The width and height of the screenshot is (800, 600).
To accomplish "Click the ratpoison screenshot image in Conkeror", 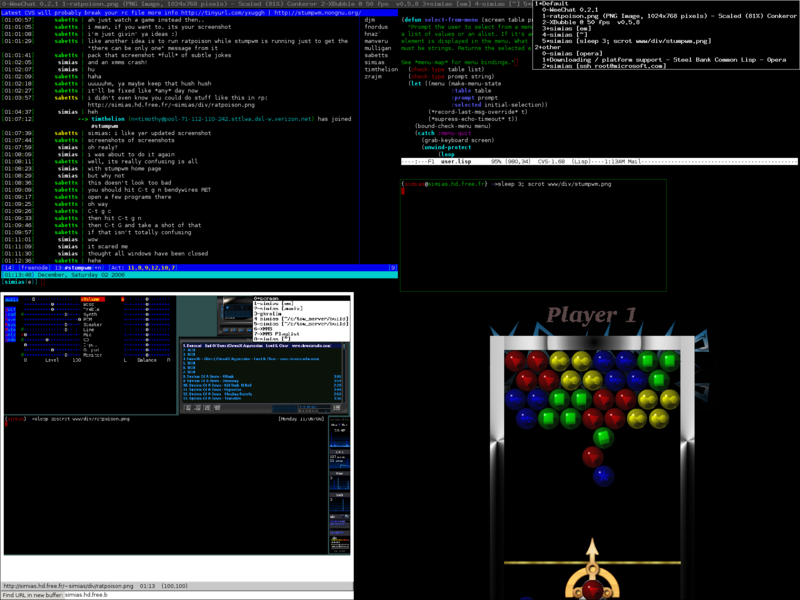I will (177, 424).
